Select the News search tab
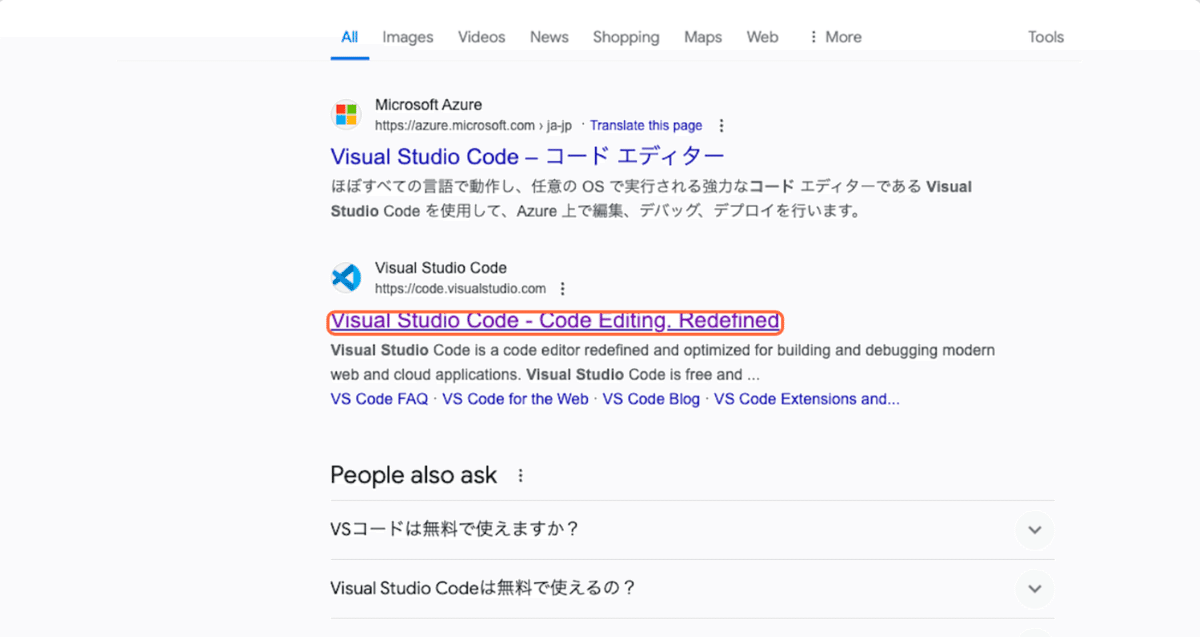This screenshot has height=637, width=1200. [x=549, y=36]
